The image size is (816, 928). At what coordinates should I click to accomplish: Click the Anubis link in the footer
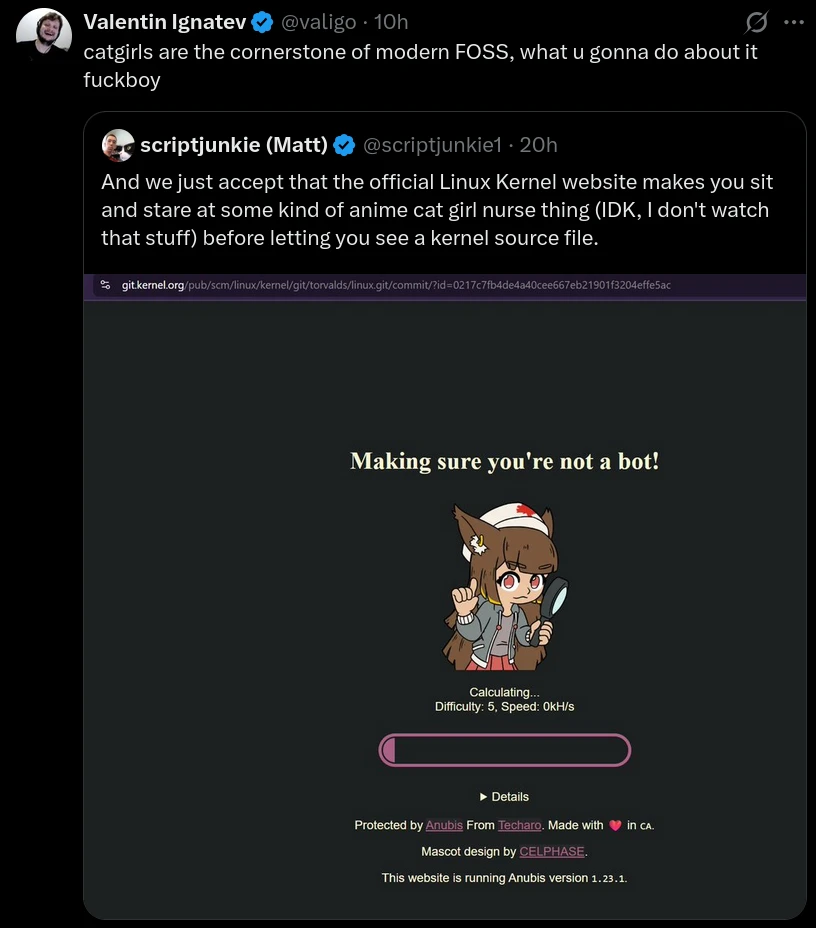point(444,825)
